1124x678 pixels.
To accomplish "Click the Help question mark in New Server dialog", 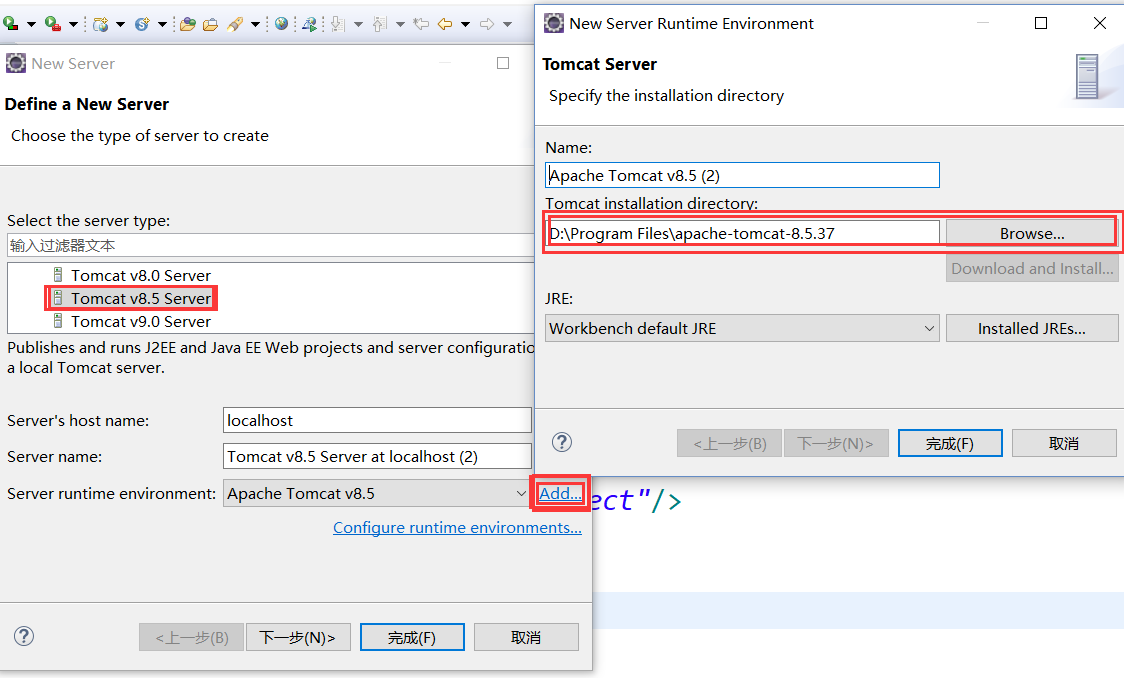I will point(23,636).
